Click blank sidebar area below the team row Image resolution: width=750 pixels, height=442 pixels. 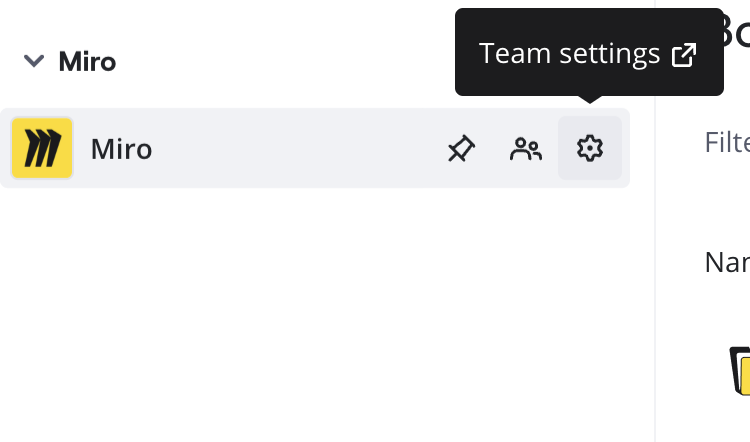tap(300, 320)
